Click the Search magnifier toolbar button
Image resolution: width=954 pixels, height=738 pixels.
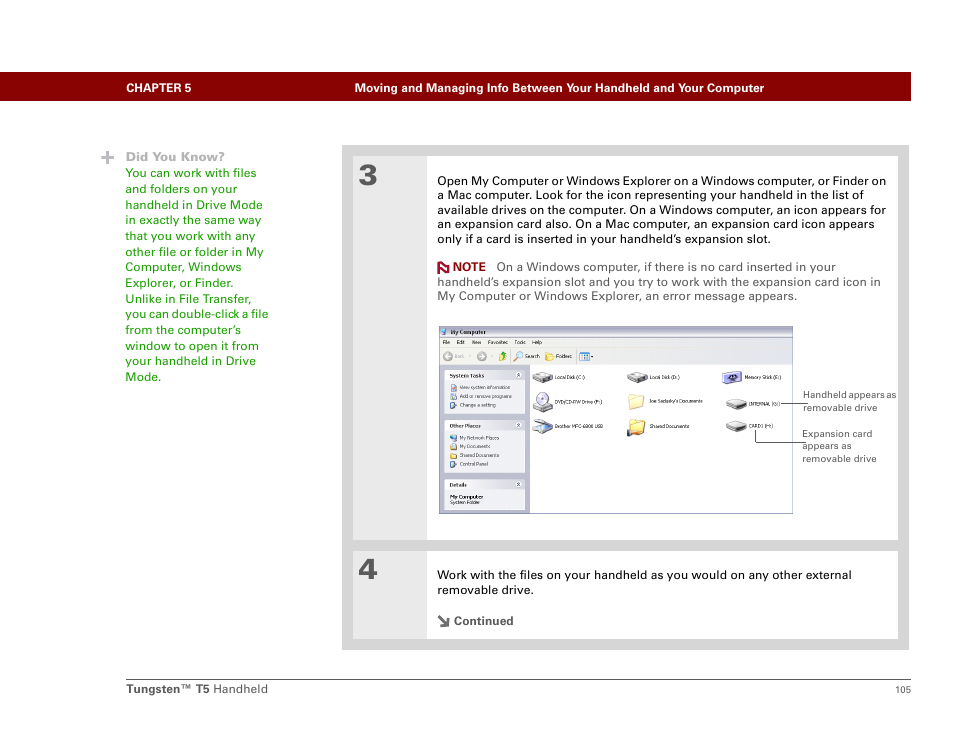527,357
